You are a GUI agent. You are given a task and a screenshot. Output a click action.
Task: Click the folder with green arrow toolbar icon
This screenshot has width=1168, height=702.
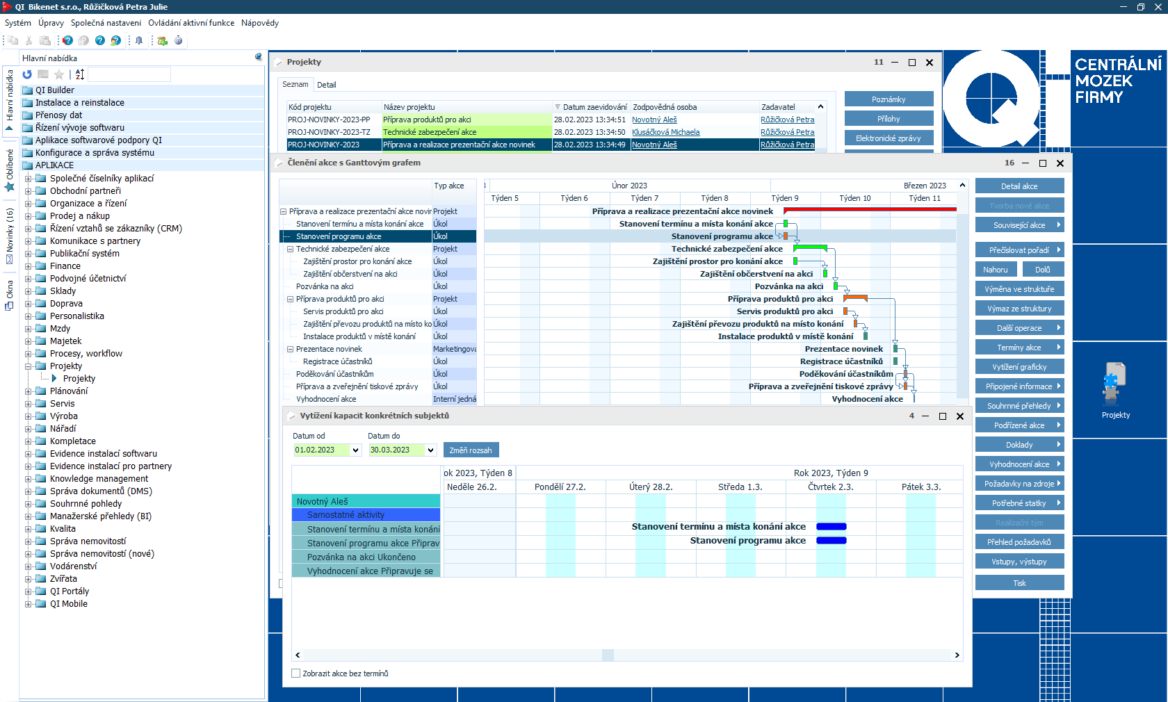[162, 41]
